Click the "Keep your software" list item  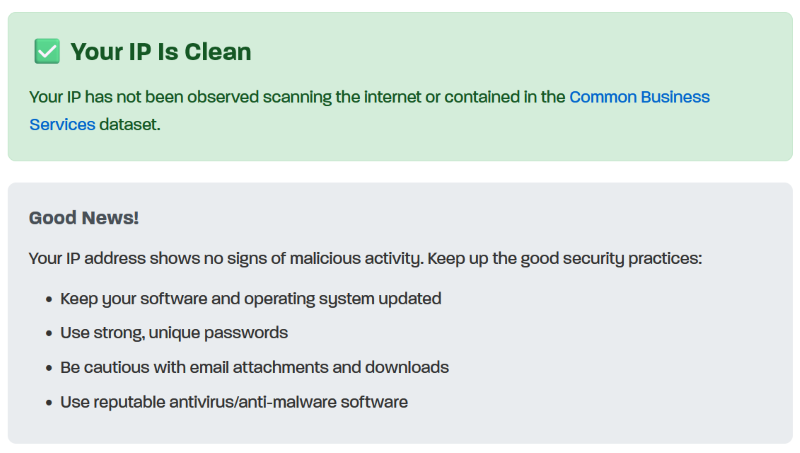pyautogui.click(x=250, y=298)
